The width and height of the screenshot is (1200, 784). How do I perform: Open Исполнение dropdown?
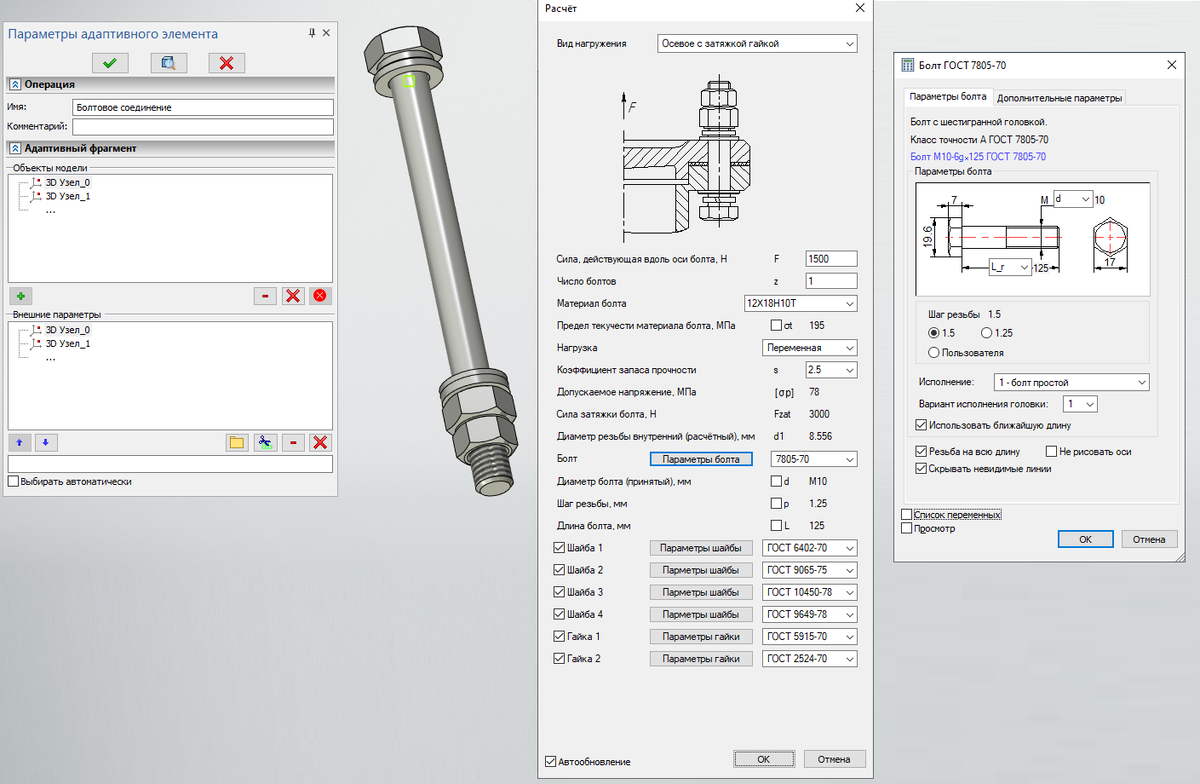(1071, 382)
